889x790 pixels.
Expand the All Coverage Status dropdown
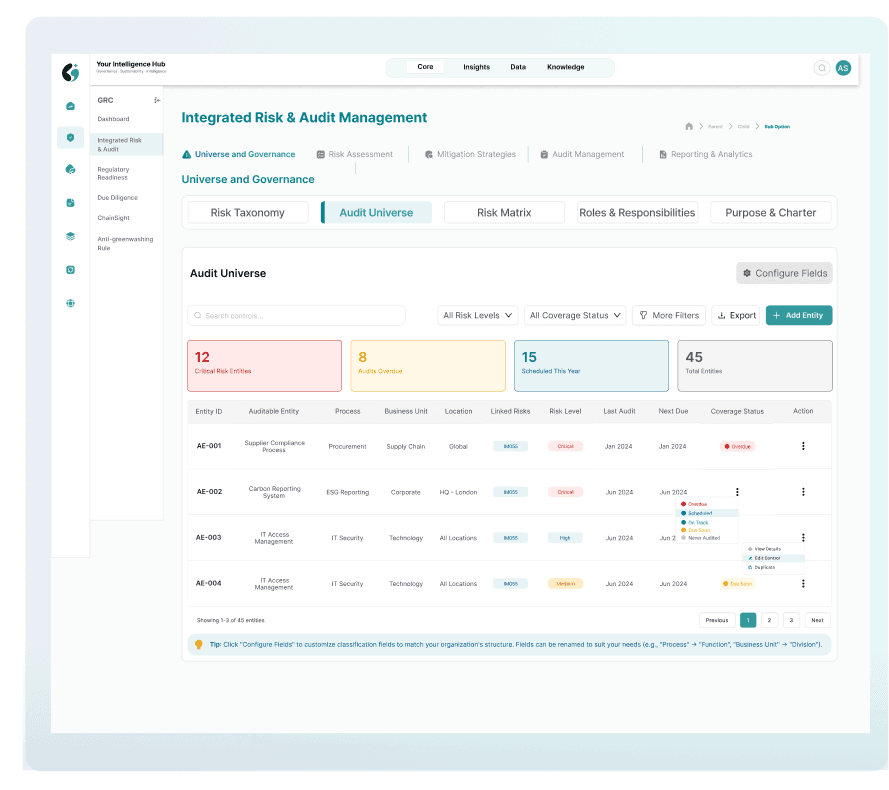[575, 315]
